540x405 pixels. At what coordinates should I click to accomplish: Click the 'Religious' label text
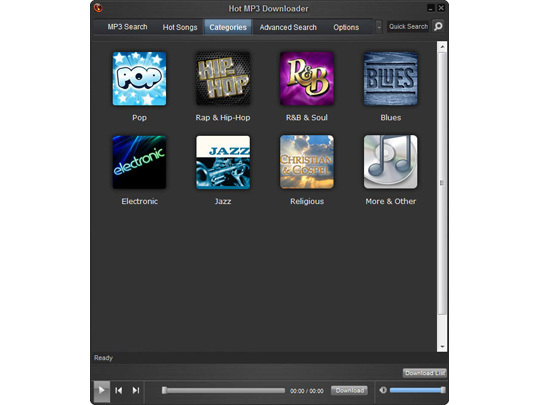[307, 201]
